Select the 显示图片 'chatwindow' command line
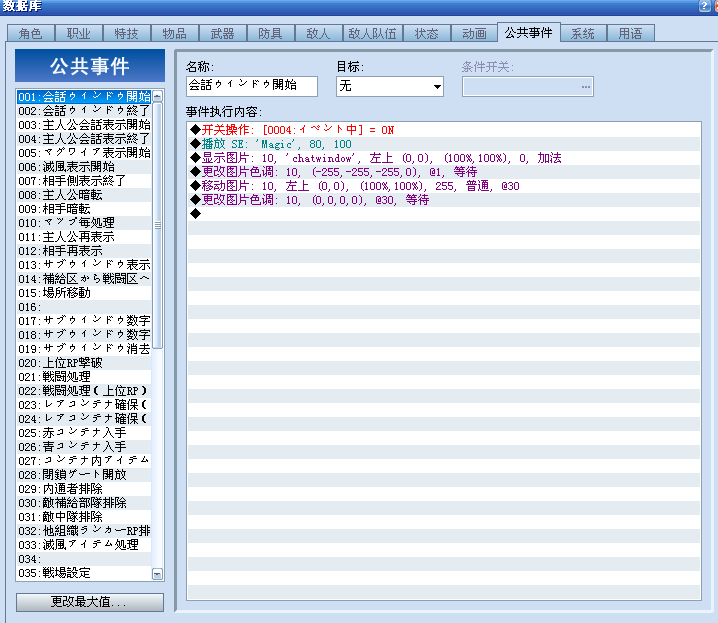This screenshot has height=623, width=718. [444, 158]
